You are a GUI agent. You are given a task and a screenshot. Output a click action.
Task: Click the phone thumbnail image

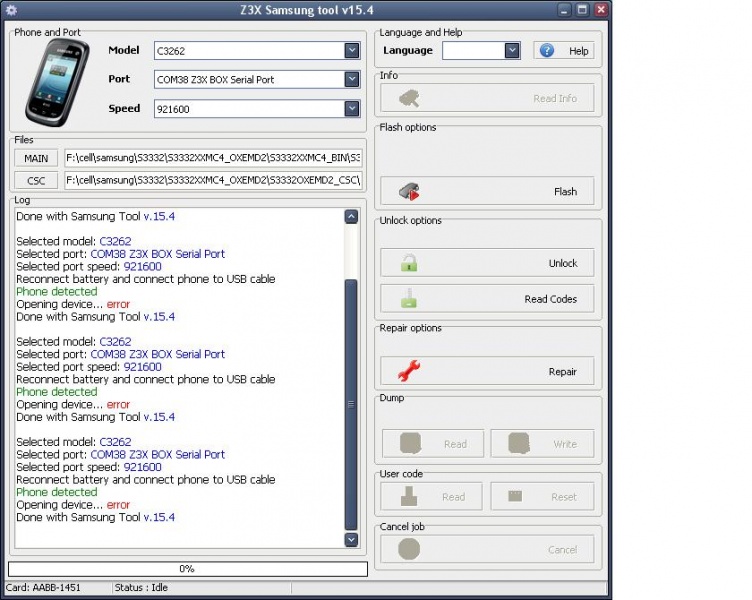coord(58,82)
